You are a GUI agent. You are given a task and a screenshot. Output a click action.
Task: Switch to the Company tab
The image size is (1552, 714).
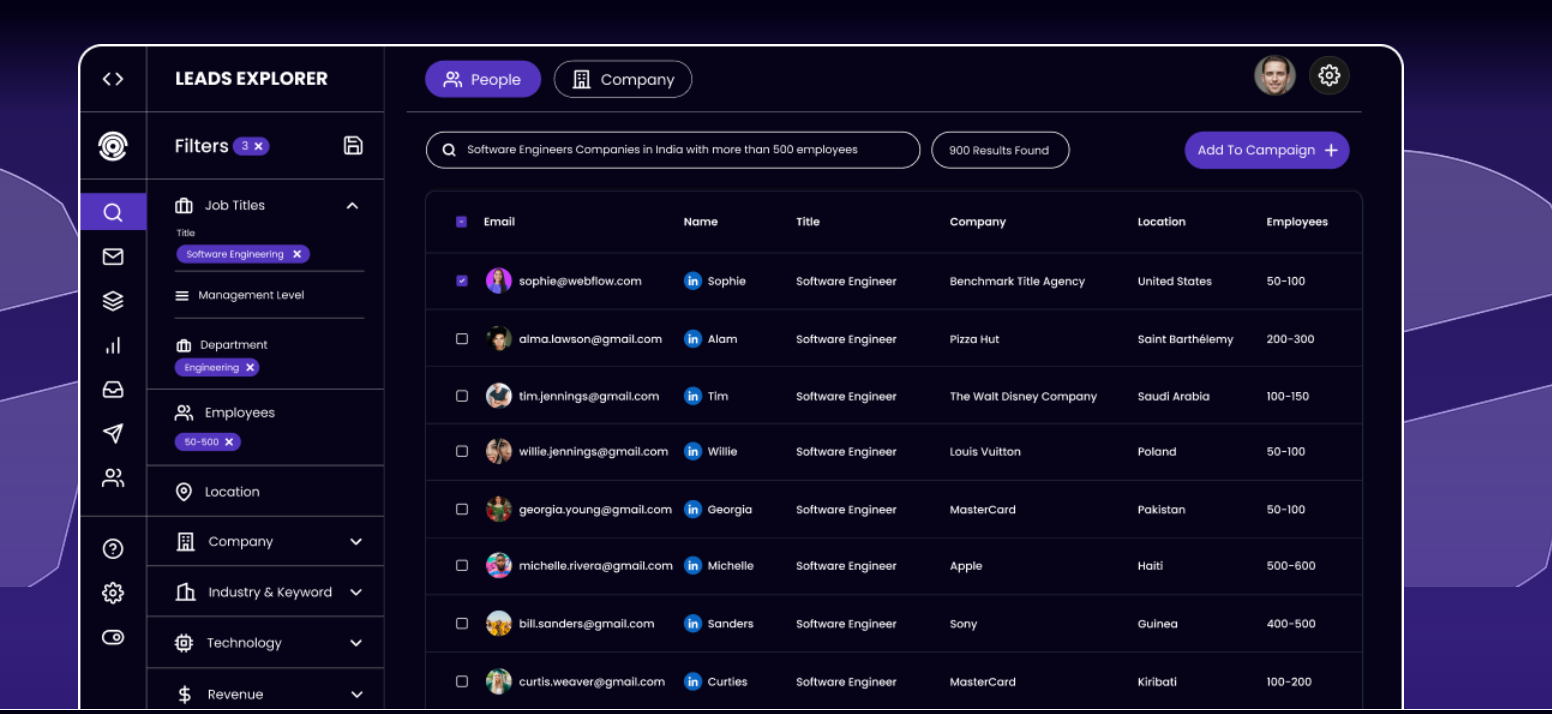622,79
